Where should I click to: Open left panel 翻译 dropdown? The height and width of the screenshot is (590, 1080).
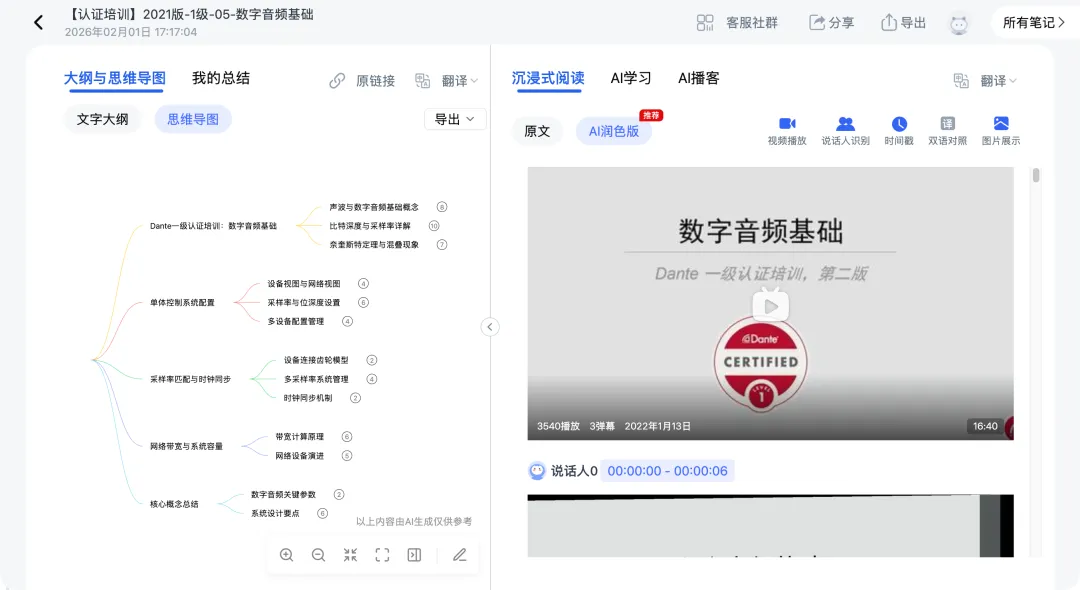(x=446, y=81)
